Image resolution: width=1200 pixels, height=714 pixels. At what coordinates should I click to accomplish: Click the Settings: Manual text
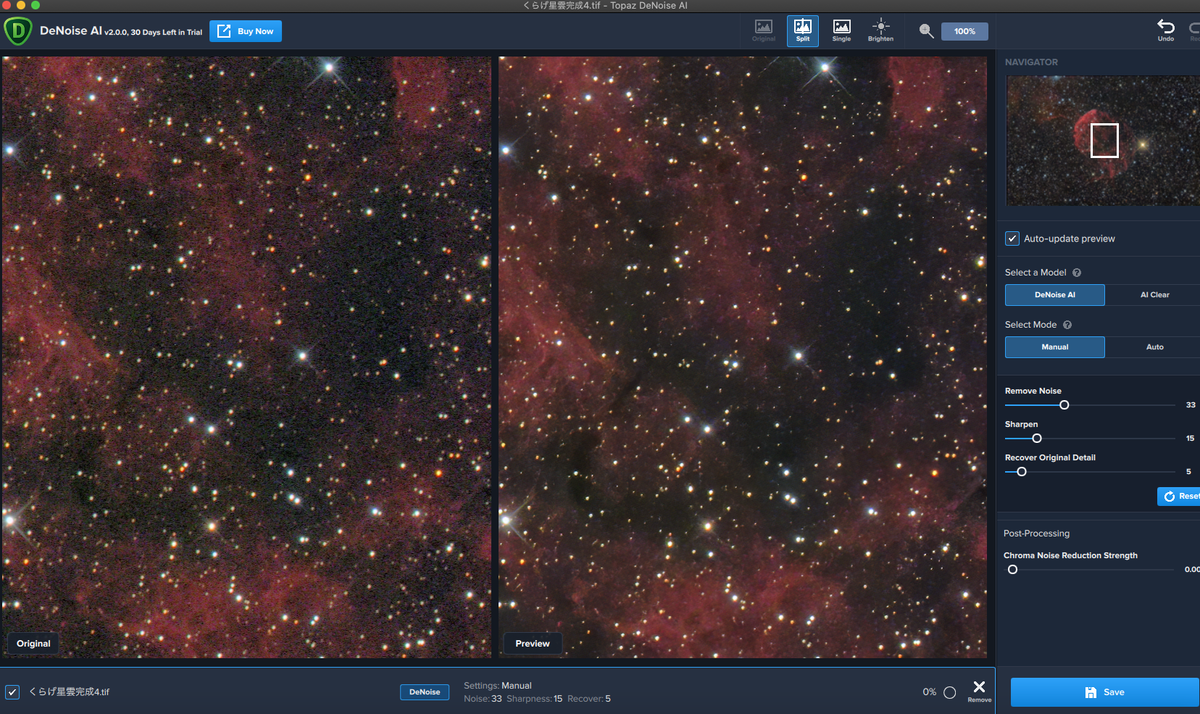click(498, 686)
